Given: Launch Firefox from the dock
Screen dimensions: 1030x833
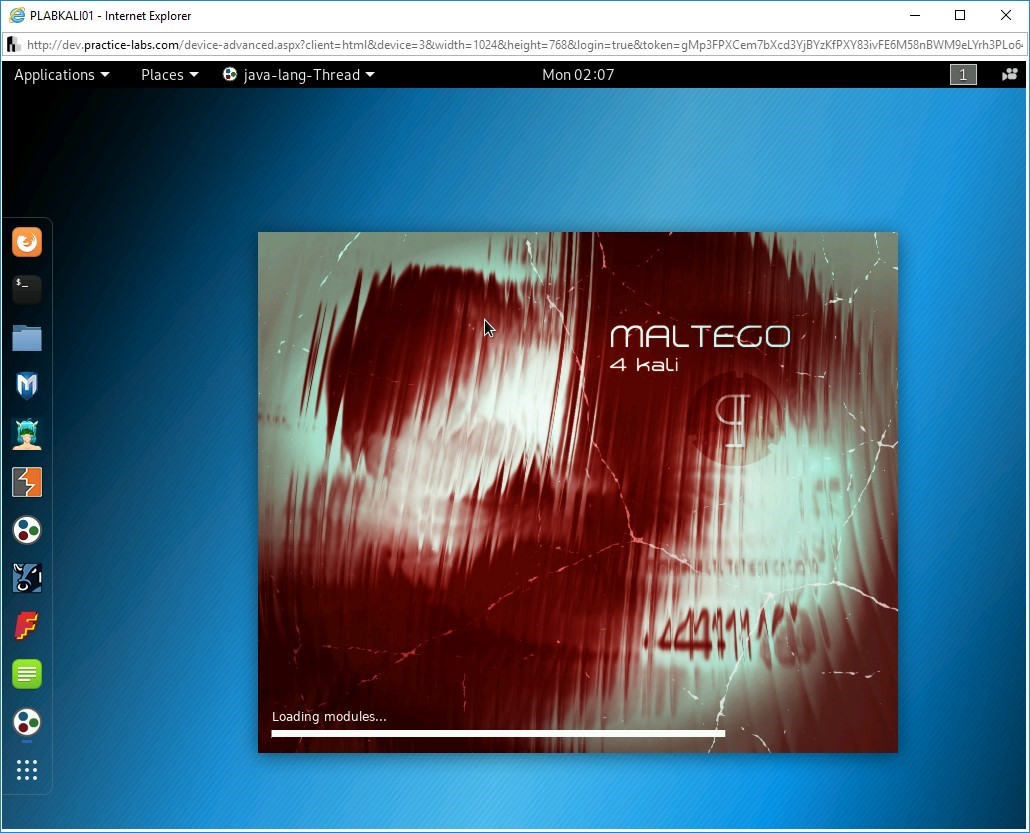Looking at the screenshot, I should tap(27, 242).
